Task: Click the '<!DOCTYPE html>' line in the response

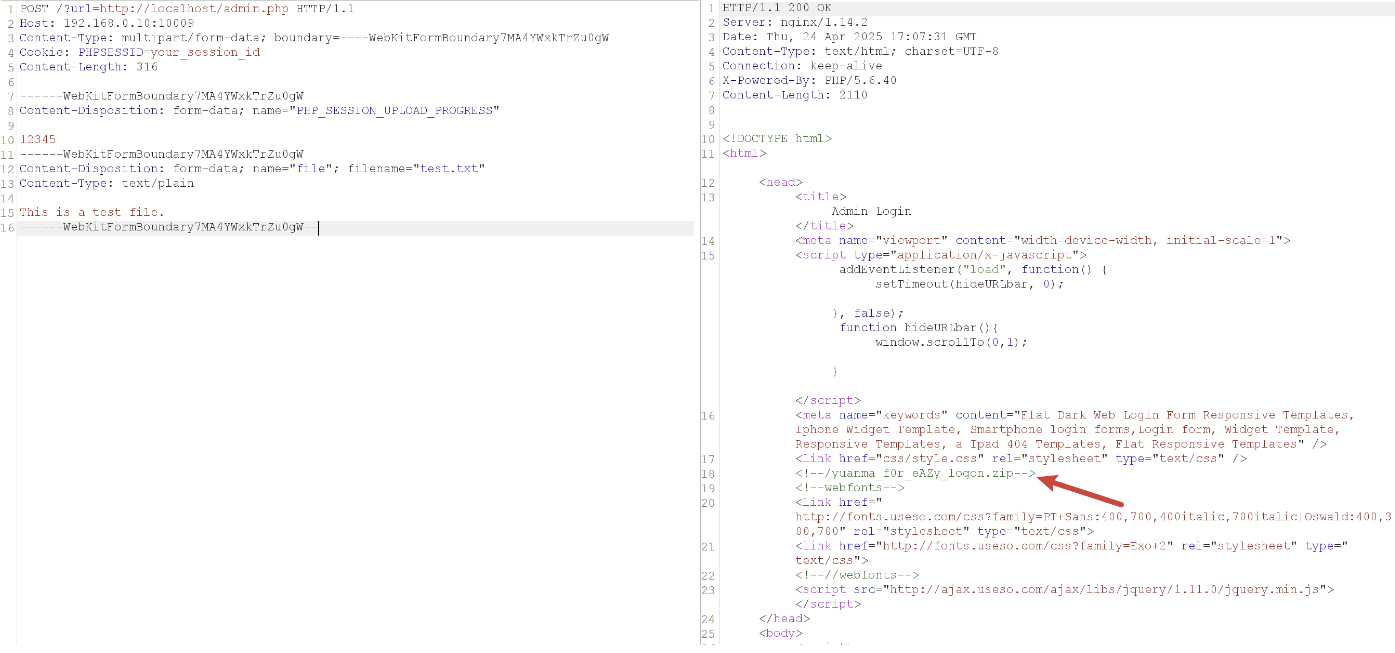Action: [776, 139]
